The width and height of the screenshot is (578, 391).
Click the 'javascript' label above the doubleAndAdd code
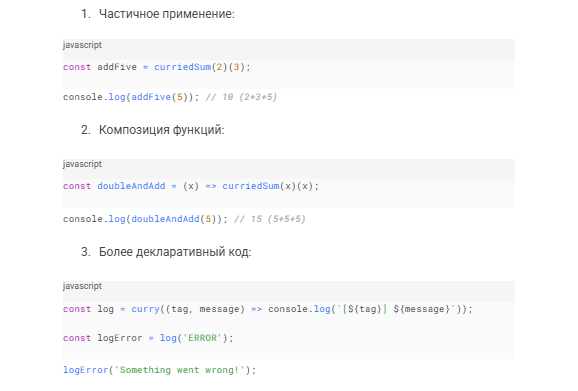click(x=82, y=164)
